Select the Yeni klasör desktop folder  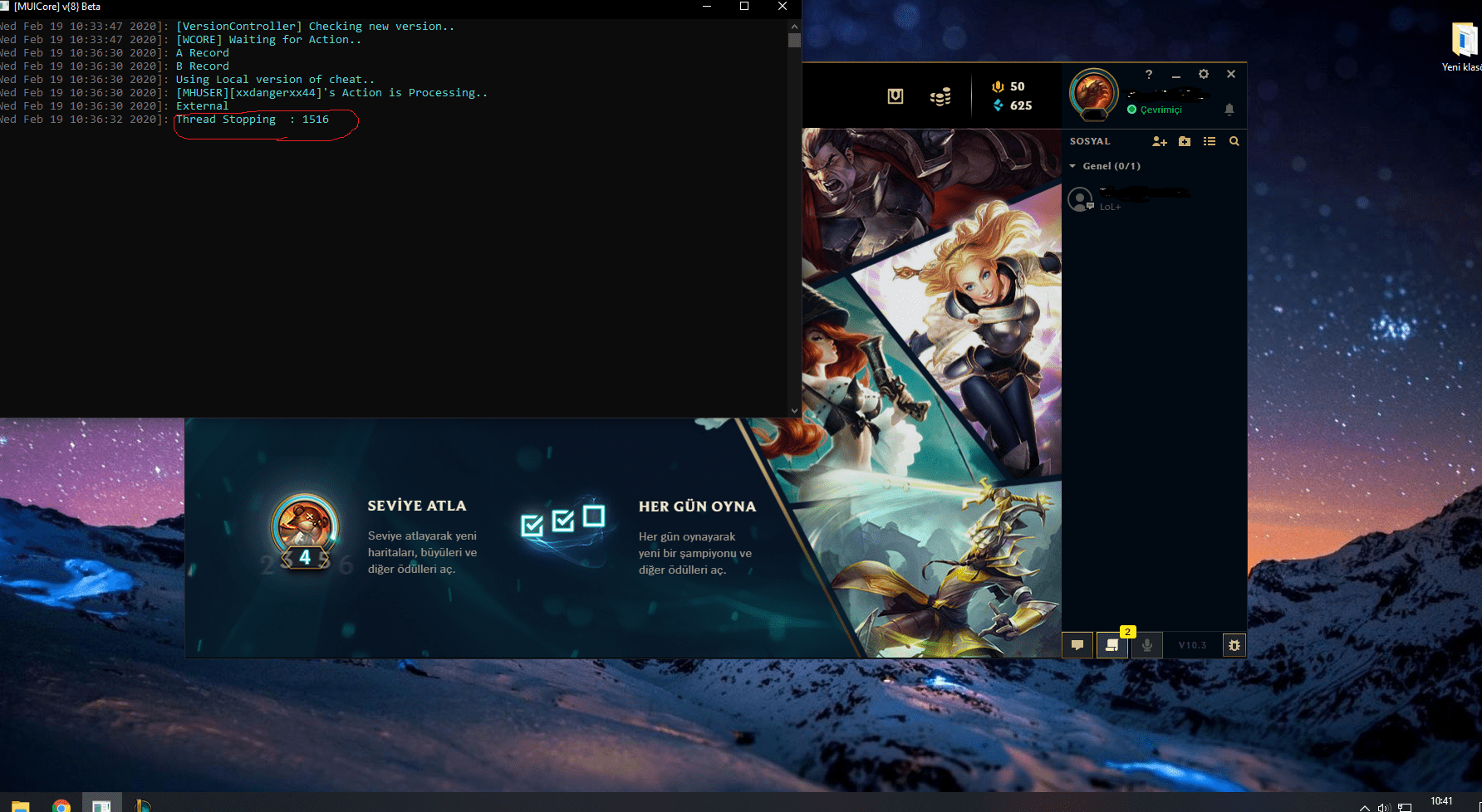(x=1464, y=47)
